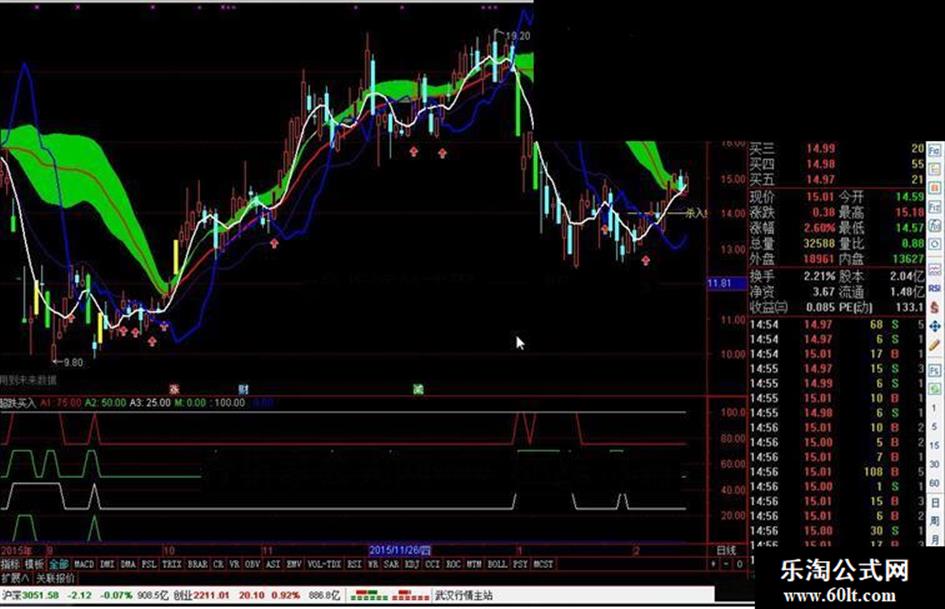Screen dimensions: 945x609
Task: Click the 19.20 high price label
Action: pyautogui.click(x=517, y=36)
